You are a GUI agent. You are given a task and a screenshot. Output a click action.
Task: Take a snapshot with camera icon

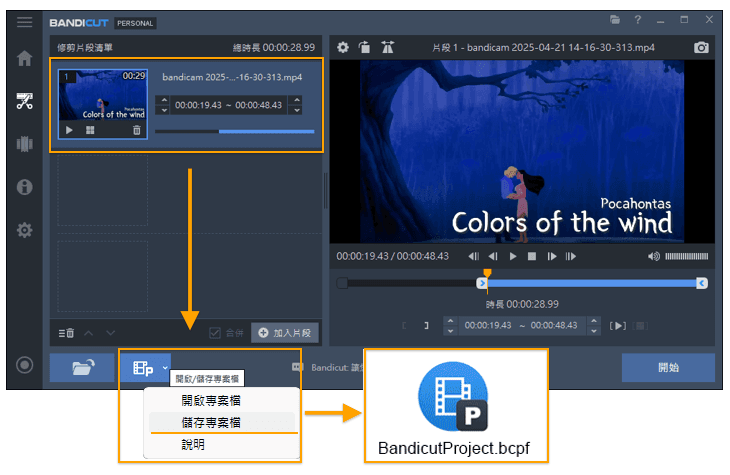701,47
